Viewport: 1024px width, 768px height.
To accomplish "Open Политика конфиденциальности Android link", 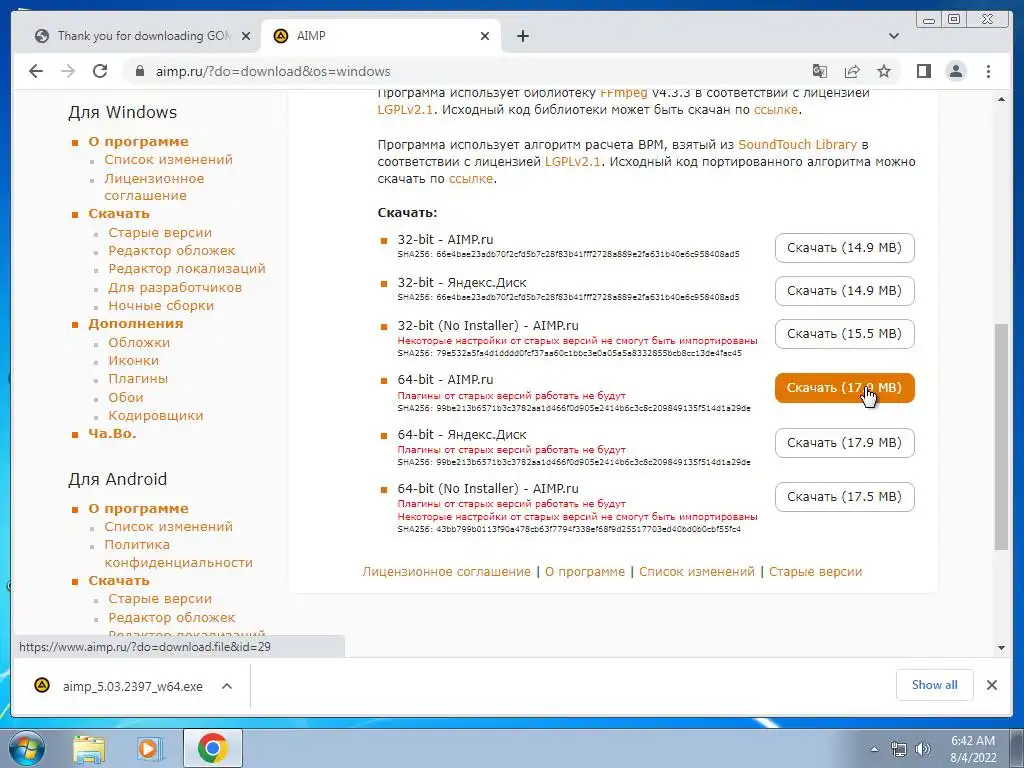I will 178,553.
